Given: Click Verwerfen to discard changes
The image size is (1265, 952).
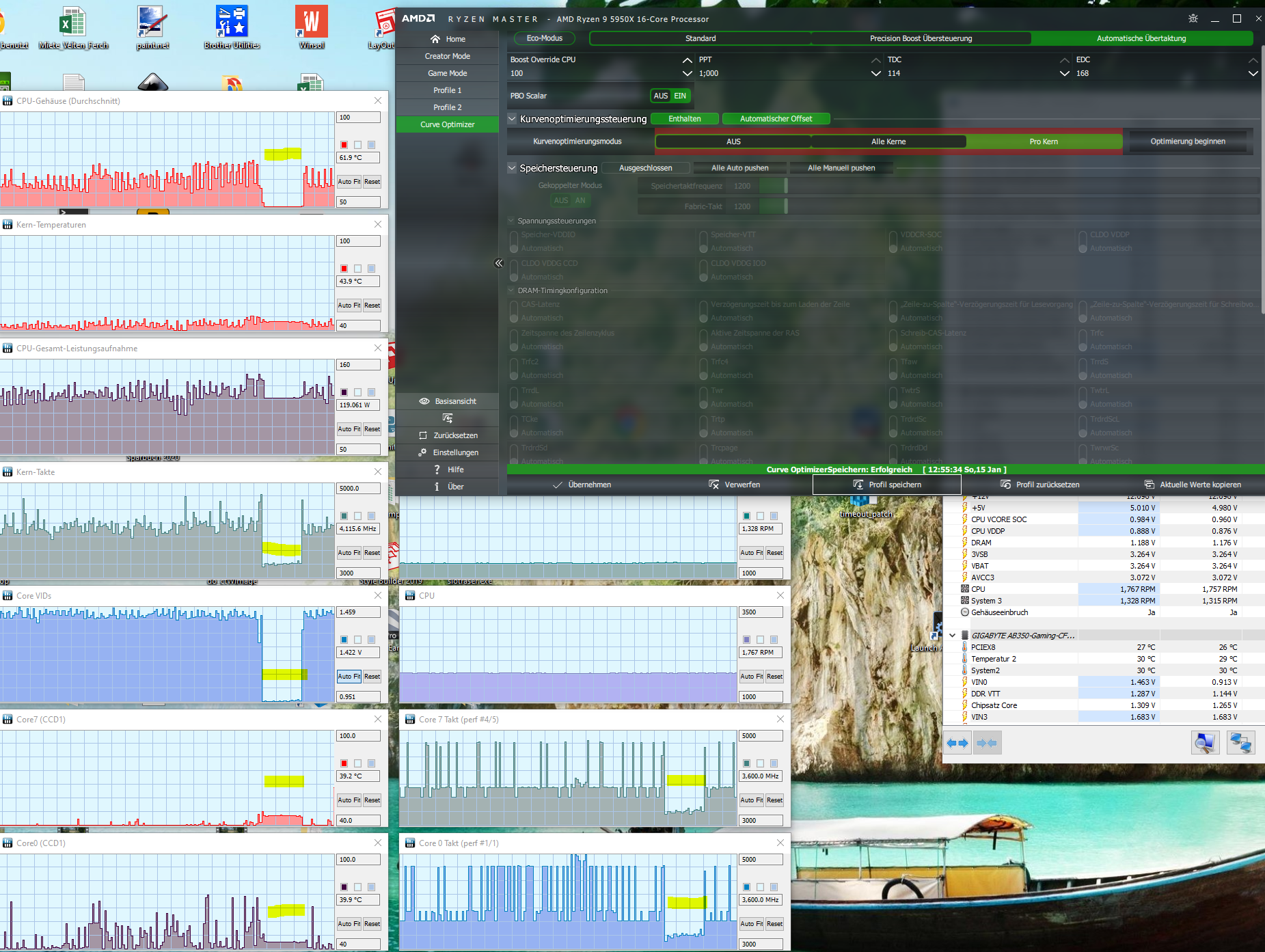Looking at the screenshot, I should pyautogui.click(x=735, y=485).
